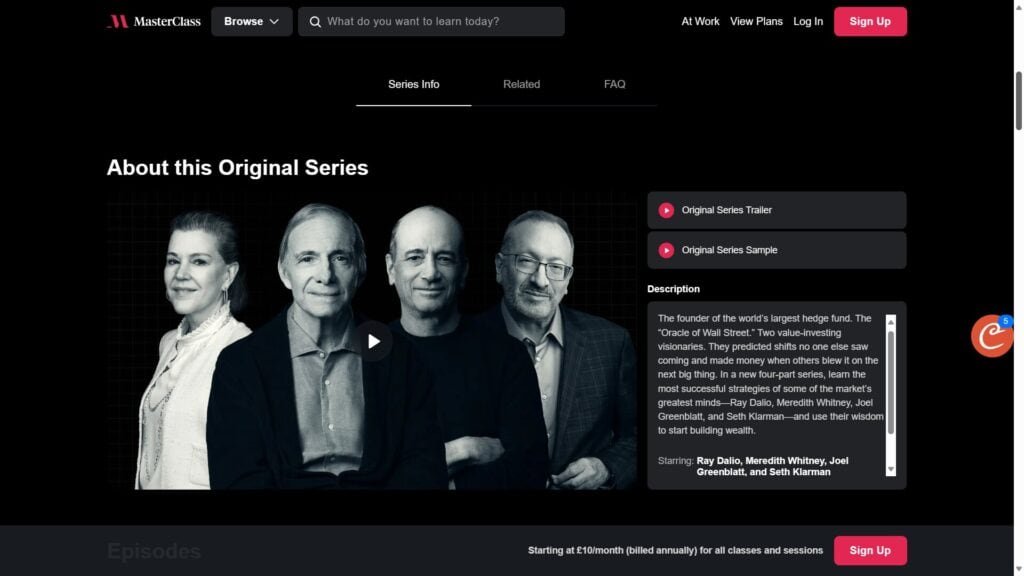1024x576 pixels.
Task: Switch to the Related tab
Action: click(x=521, y=84)
